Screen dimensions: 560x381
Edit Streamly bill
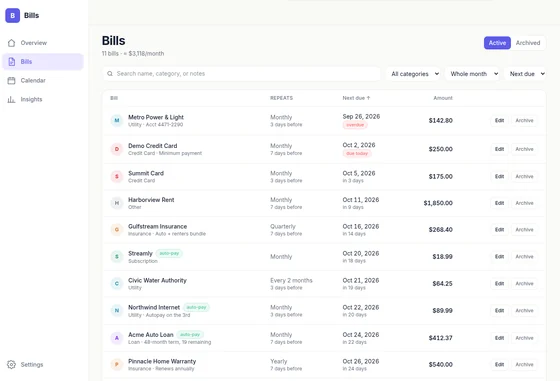coord(499,256)
